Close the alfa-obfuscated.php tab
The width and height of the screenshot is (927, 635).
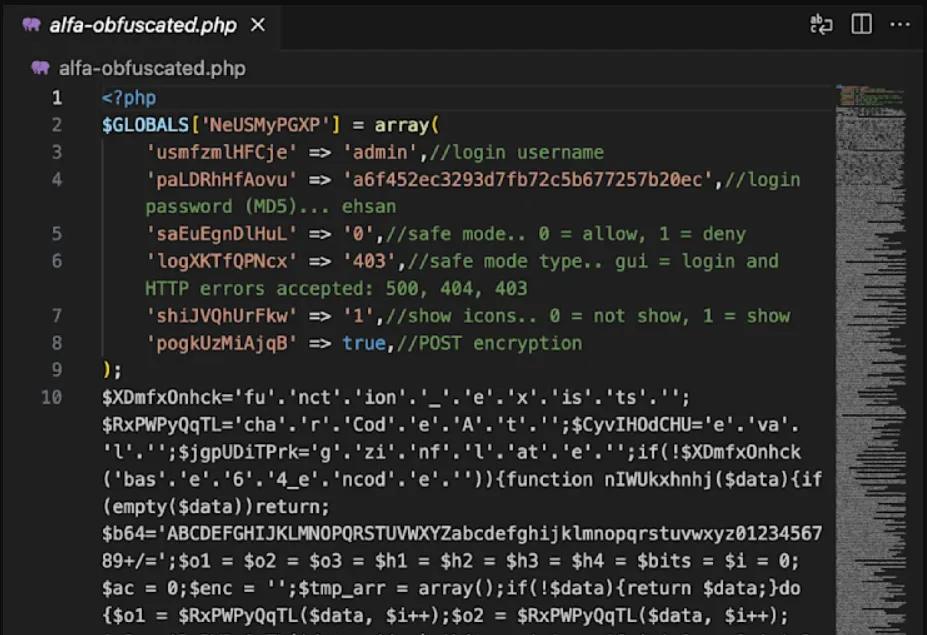258,25
